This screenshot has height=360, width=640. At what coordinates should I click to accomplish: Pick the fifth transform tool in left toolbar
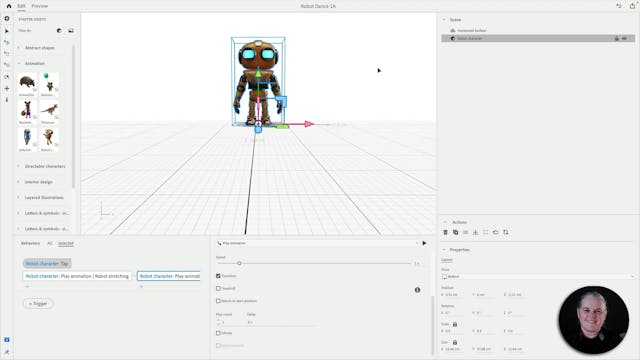[7, 65]
